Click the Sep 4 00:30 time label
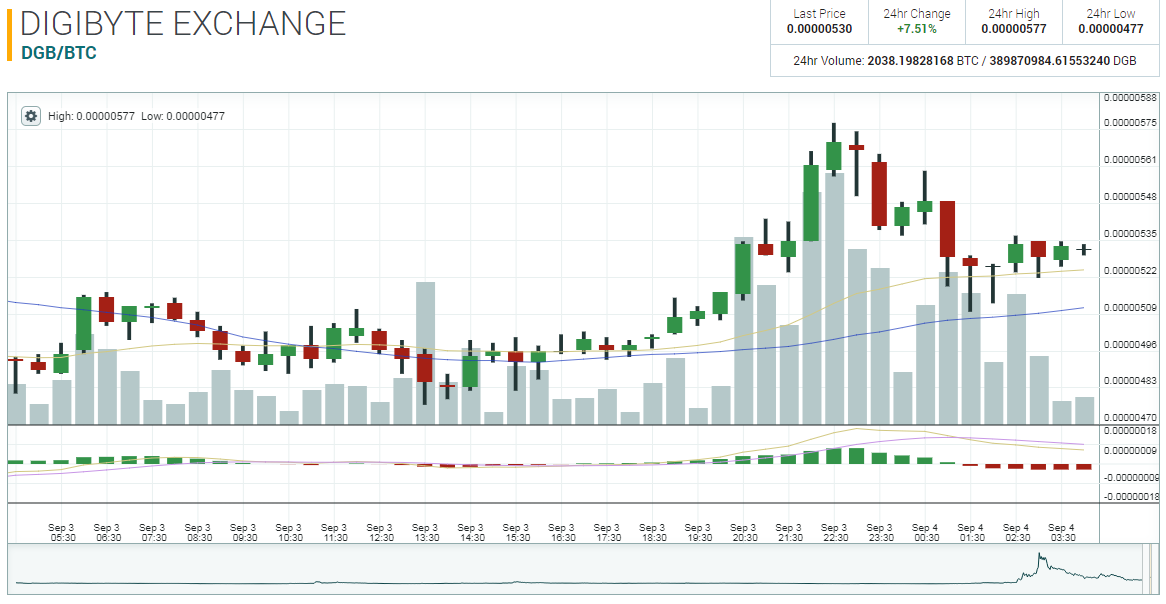This screenshot has height=604, width=1166. click(x=925, y=533)
